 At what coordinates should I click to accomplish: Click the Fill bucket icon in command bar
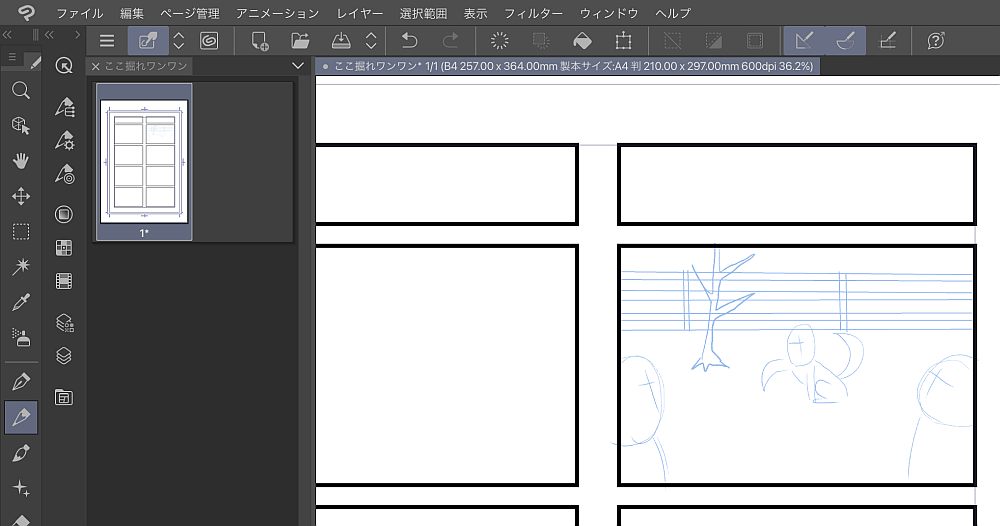582,41
